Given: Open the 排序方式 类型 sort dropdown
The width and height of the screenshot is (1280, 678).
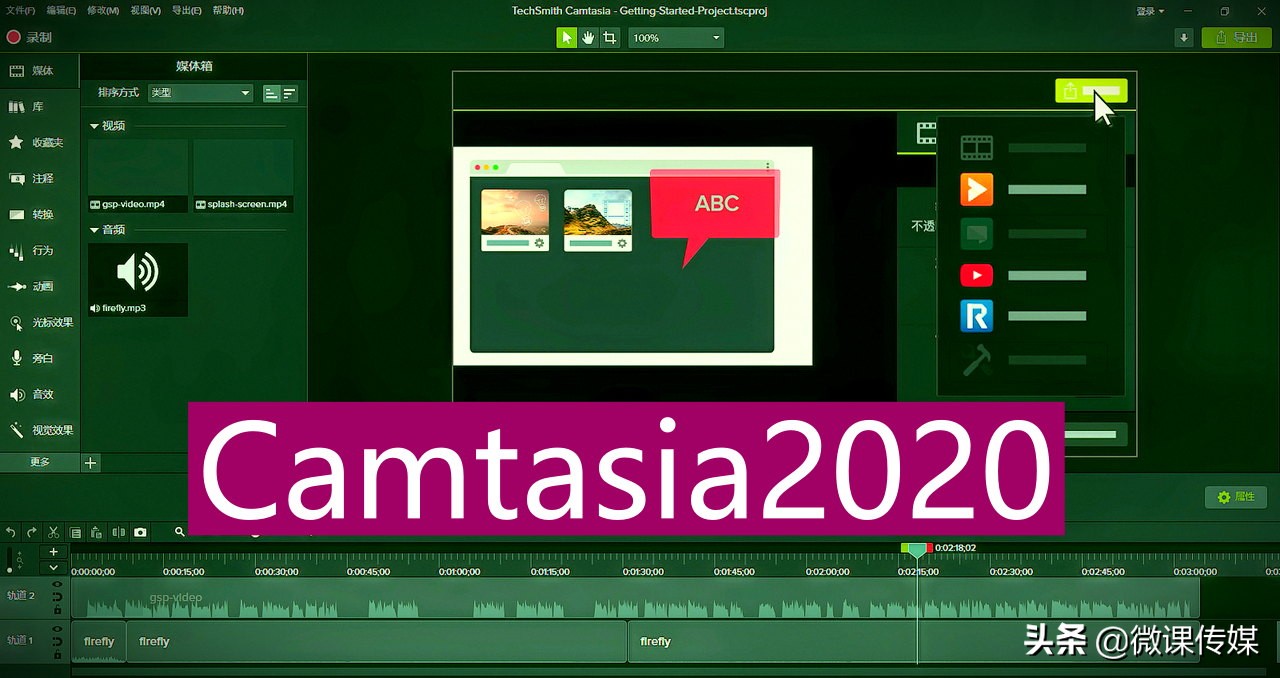Looking at the screenshot, I should pyautogui.click(x=200, y=93).
